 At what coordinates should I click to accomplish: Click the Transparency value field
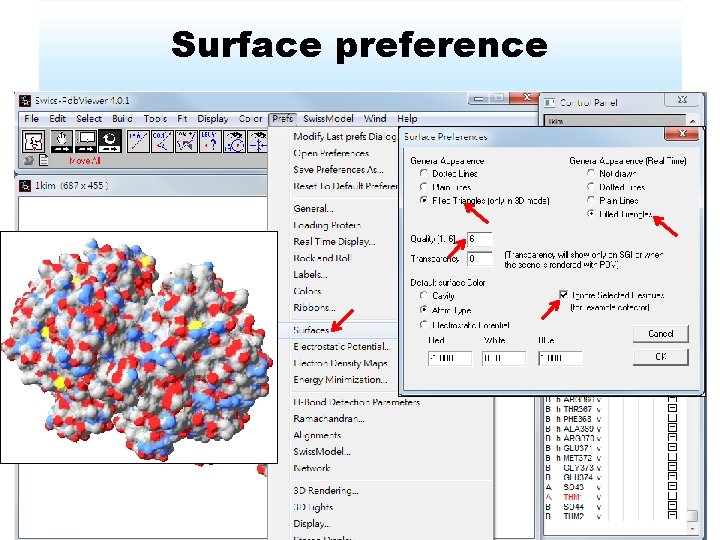point(480,259)
